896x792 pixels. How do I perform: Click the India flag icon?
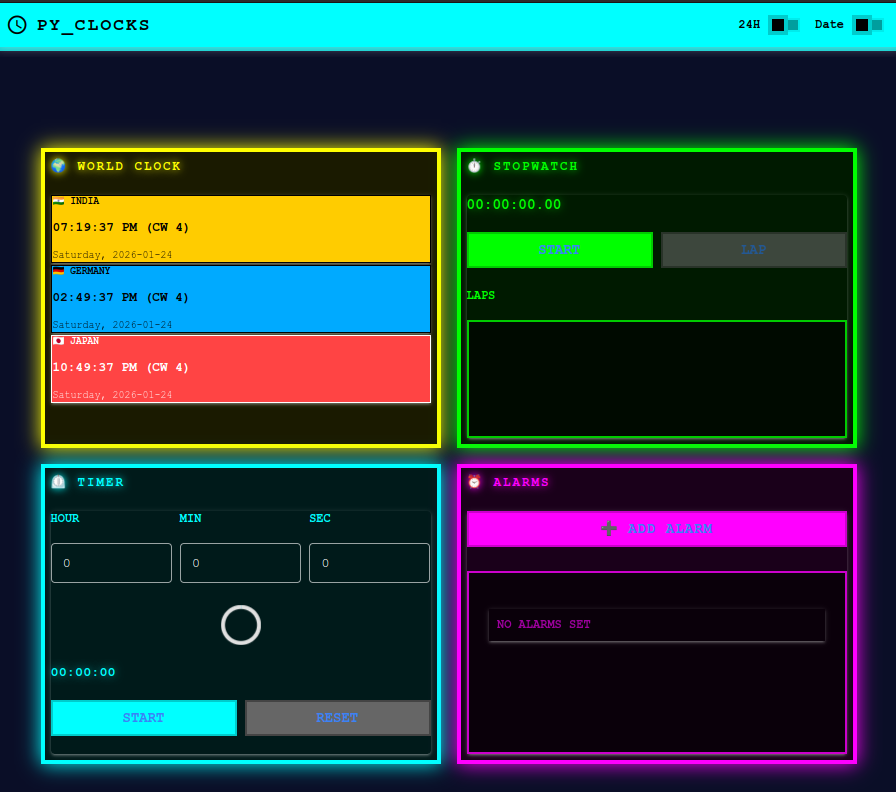pyautogui.click(x=61, y=200)
